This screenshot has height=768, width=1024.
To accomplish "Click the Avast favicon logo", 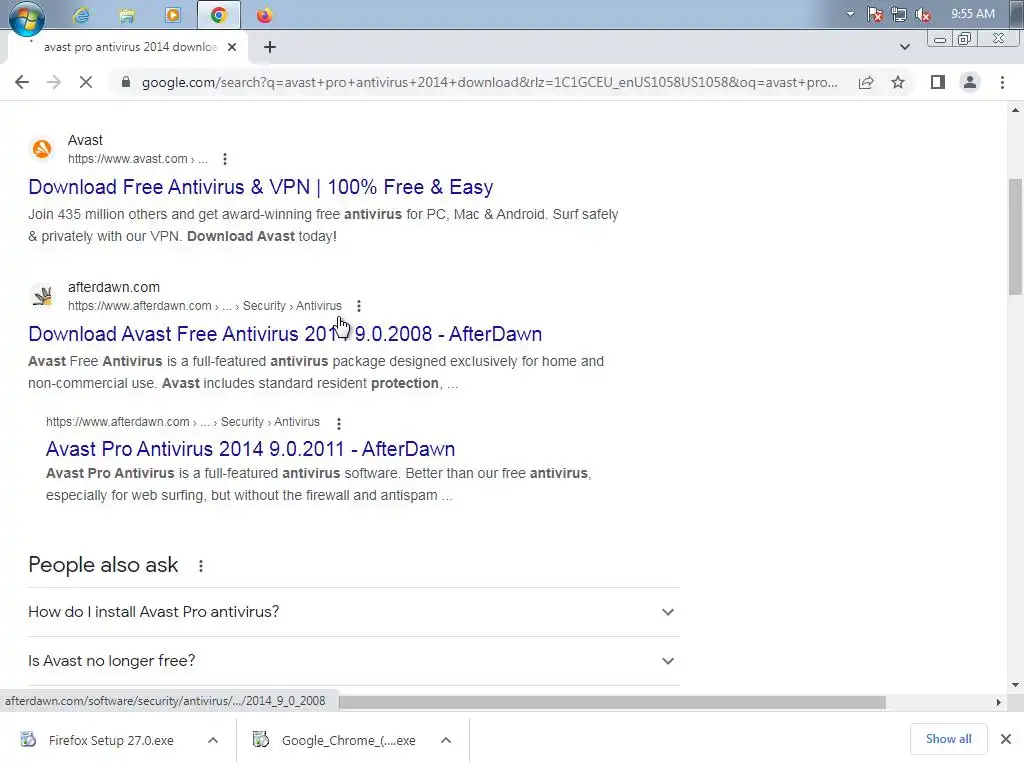I will pos(42,149).
